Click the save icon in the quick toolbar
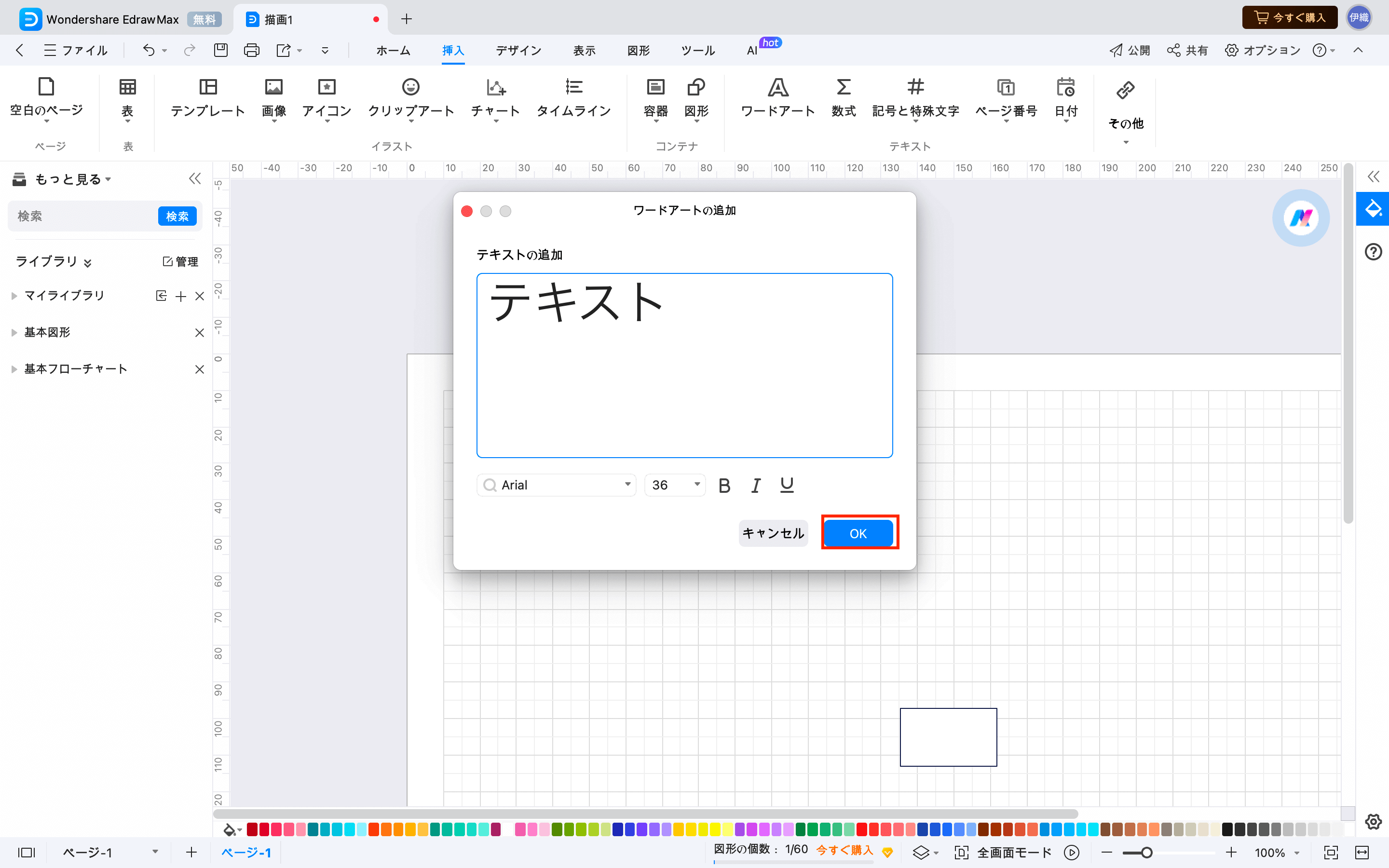Viewport: 1389px width, 868px height. (x=221, y=51)
